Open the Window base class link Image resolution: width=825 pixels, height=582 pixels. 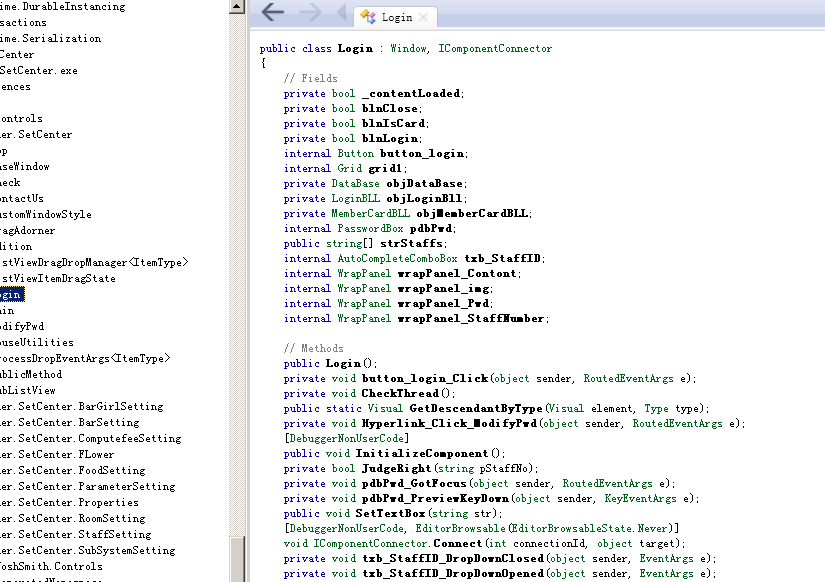coord(410,49)
